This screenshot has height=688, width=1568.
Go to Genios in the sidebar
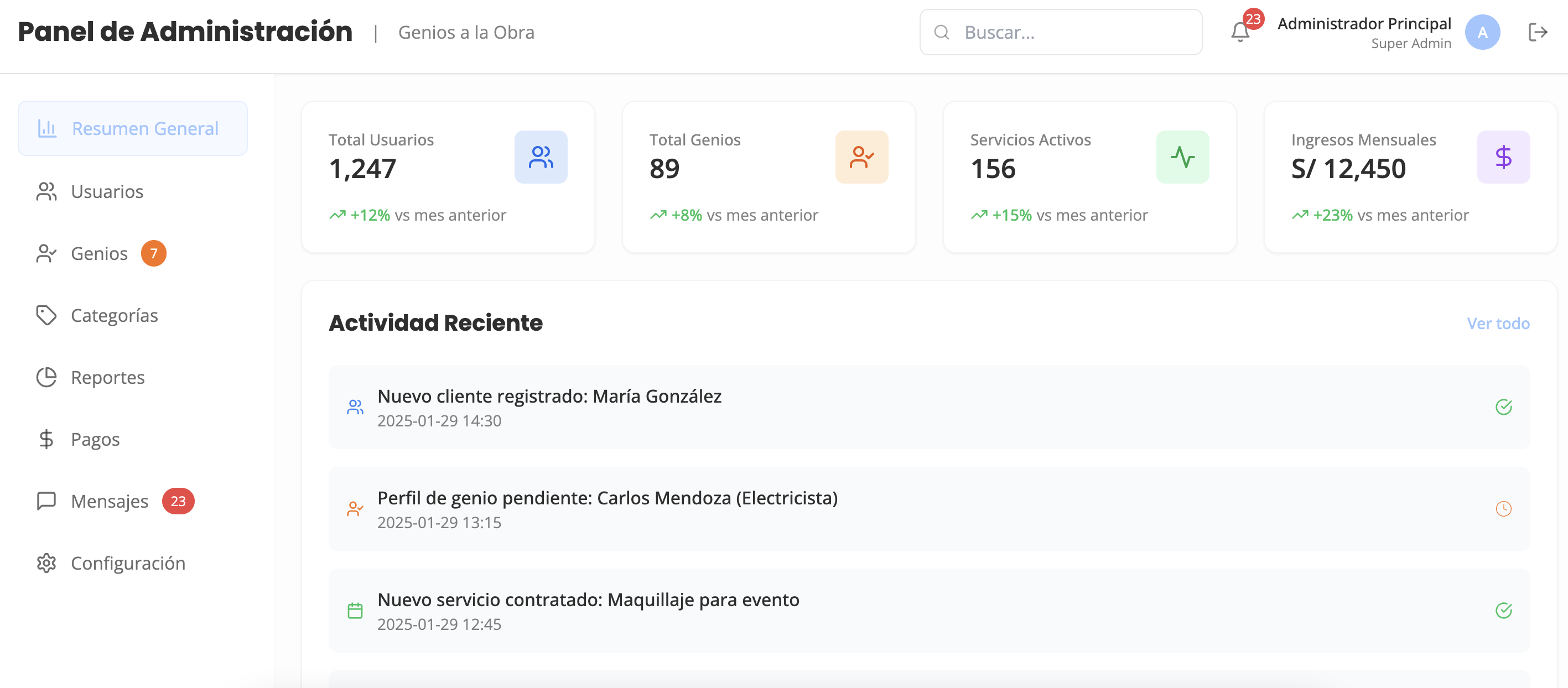tap(98, 254)
